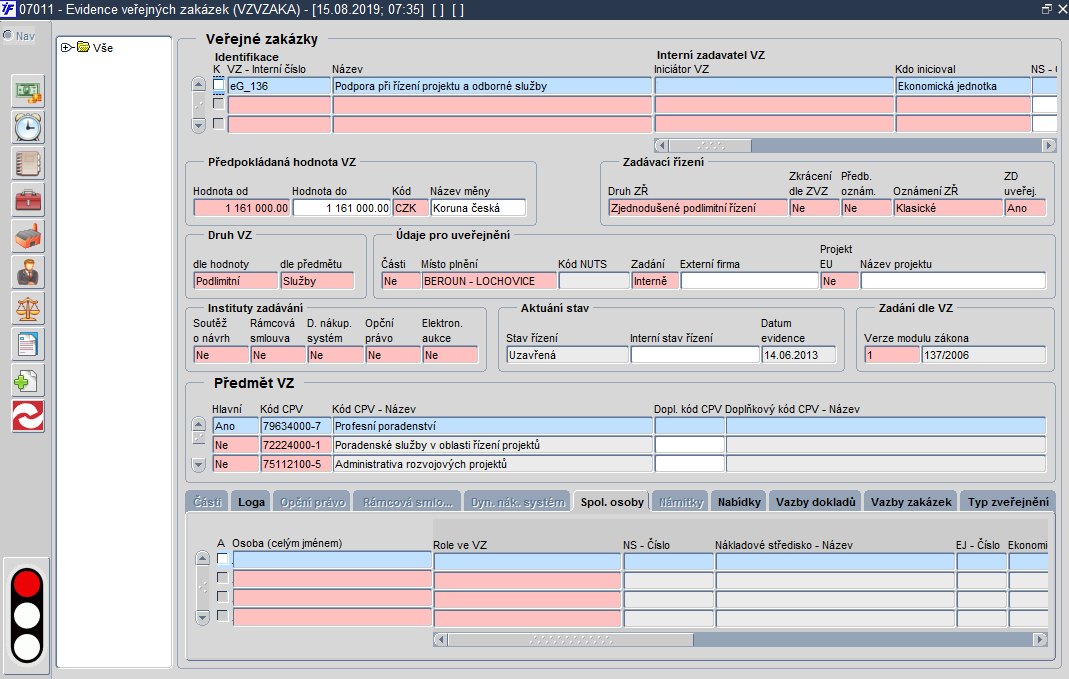Click the Veřejné zakázky horizontal scrollbar thumb
The width and height of the screenshot is (1069, 679).
[710, 145]
